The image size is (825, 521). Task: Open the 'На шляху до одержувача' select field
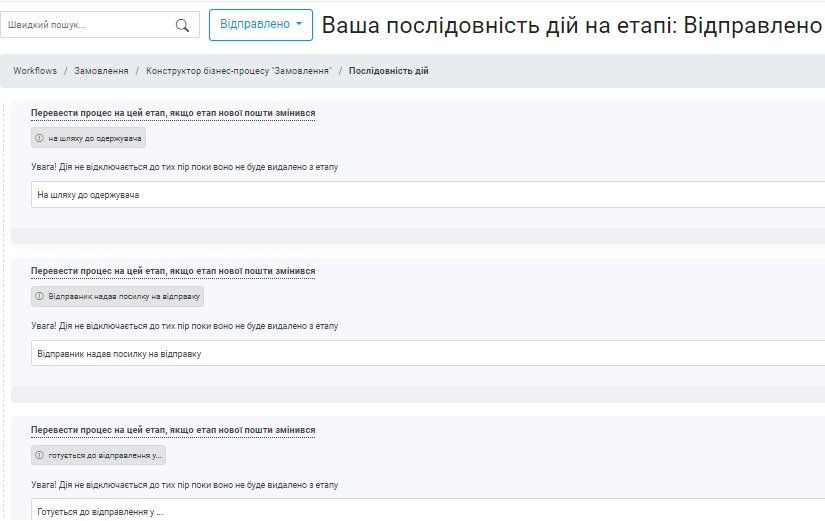[x=428, y=195]
